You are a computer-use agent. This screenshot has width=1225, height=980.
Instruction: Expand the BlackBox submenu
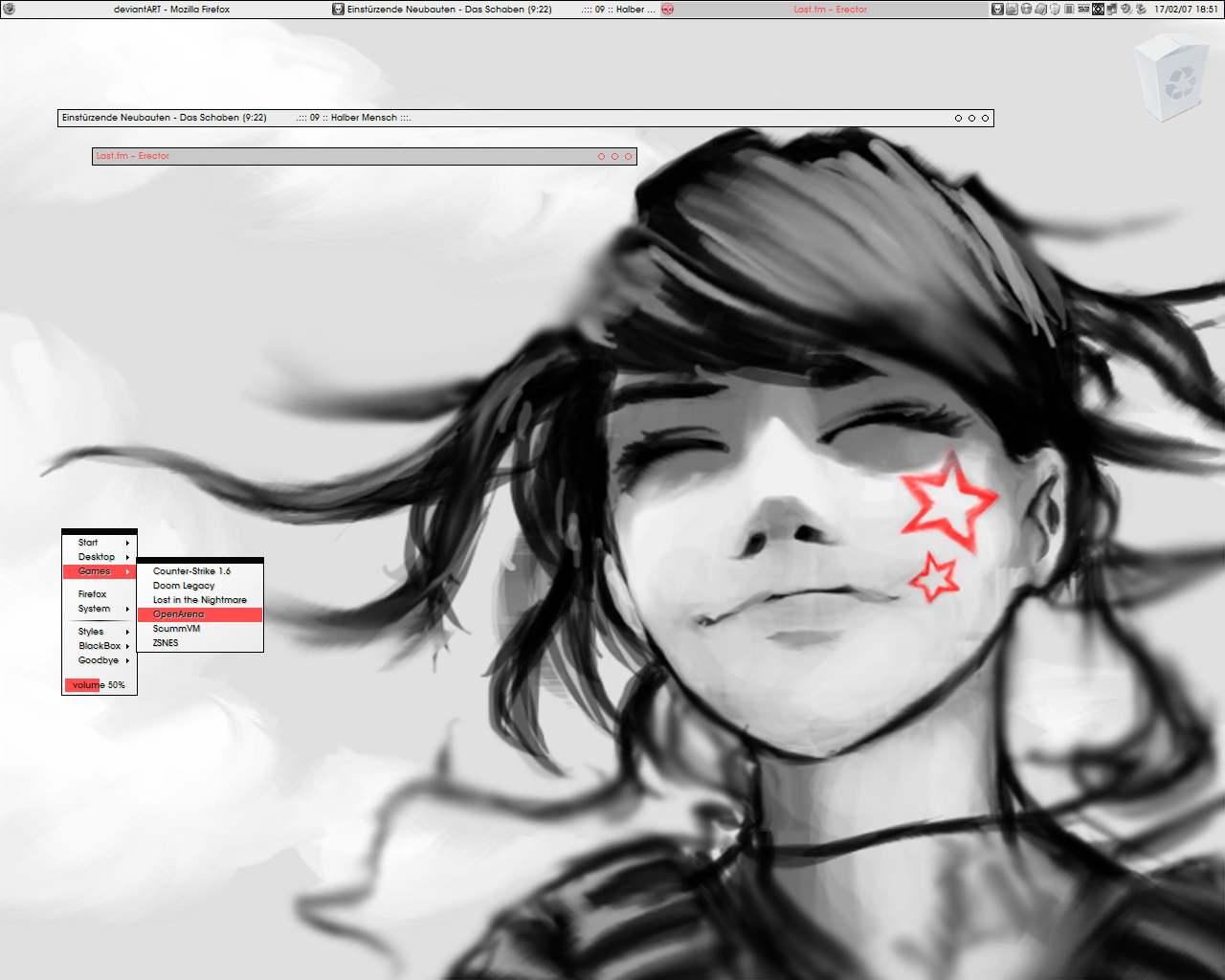coord(100,646)
